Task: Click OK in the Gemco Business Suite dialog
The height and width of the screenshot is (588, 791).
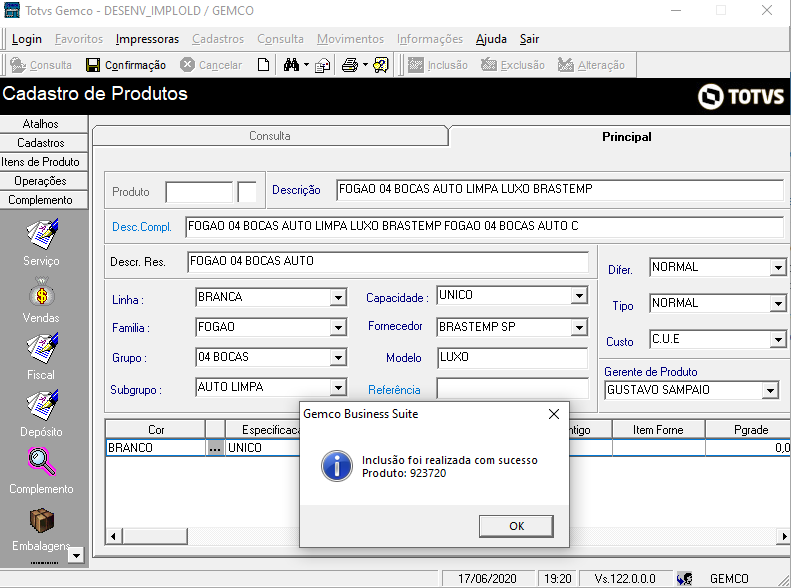Action: (516, 526)
